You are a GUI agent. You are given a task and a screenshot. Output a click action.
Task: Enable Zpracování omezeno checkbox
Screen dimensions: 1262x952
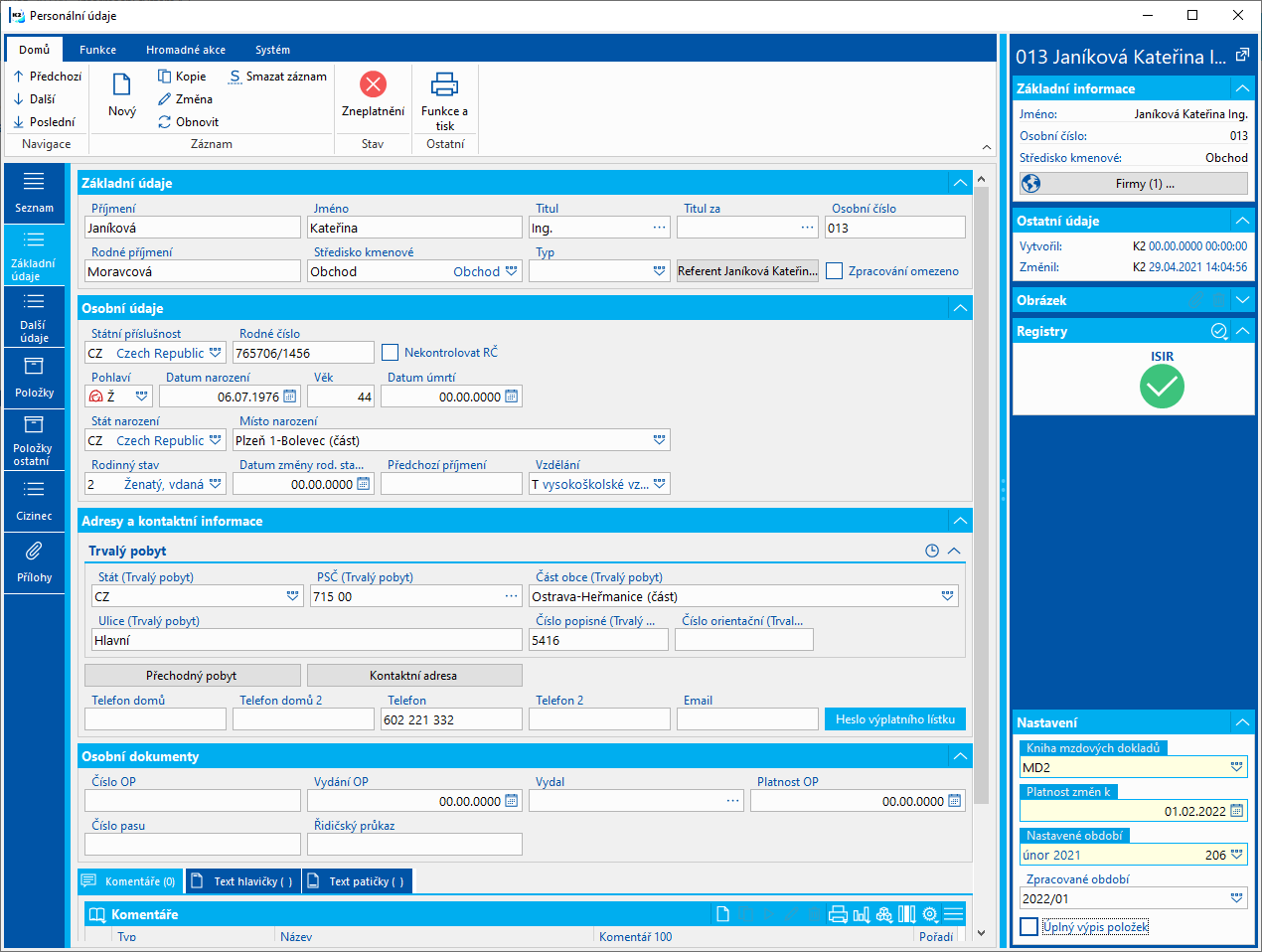835,271
